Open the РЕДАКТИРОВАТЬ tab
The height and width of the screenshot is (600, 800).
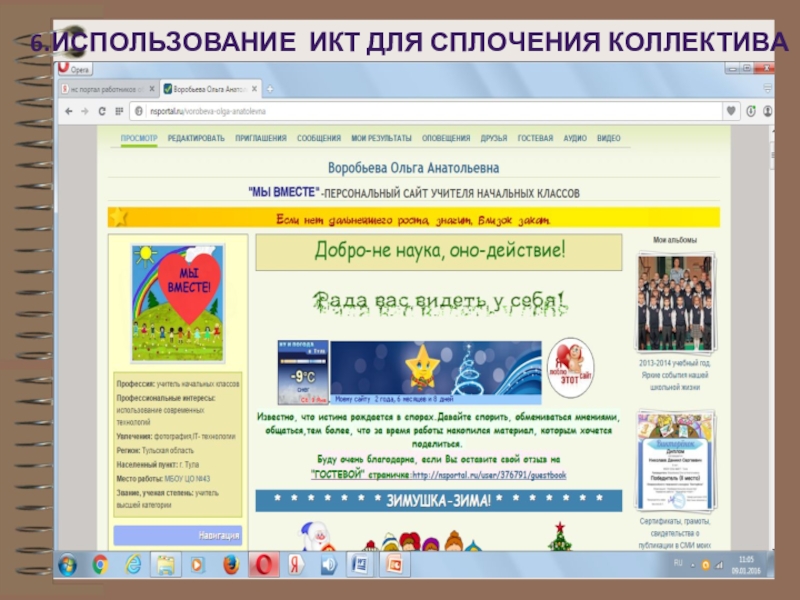tap(196, 138)
